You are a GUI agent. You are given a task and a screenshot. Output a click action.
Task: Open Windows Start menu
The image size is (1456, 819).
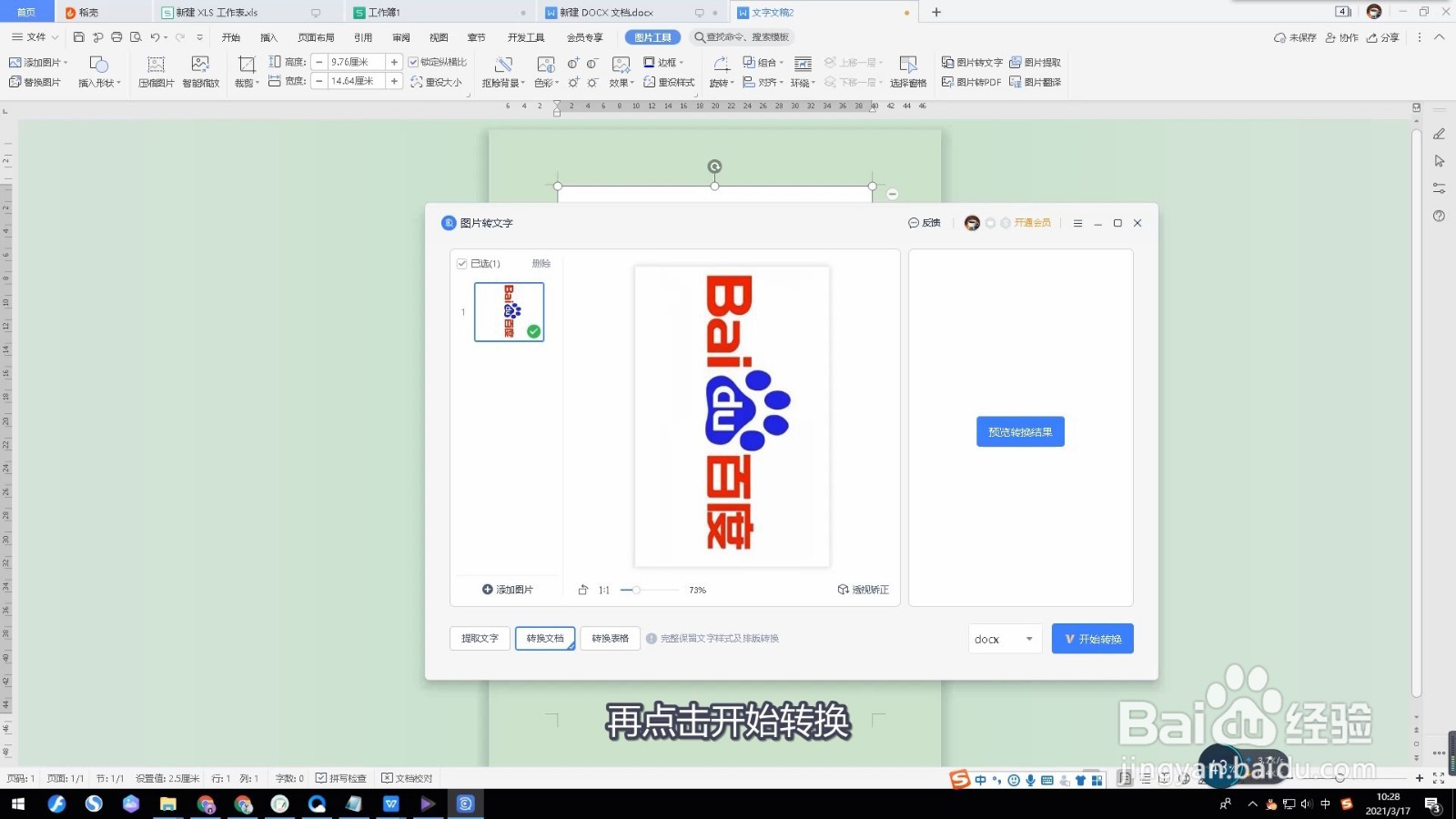tap(18, 804)
